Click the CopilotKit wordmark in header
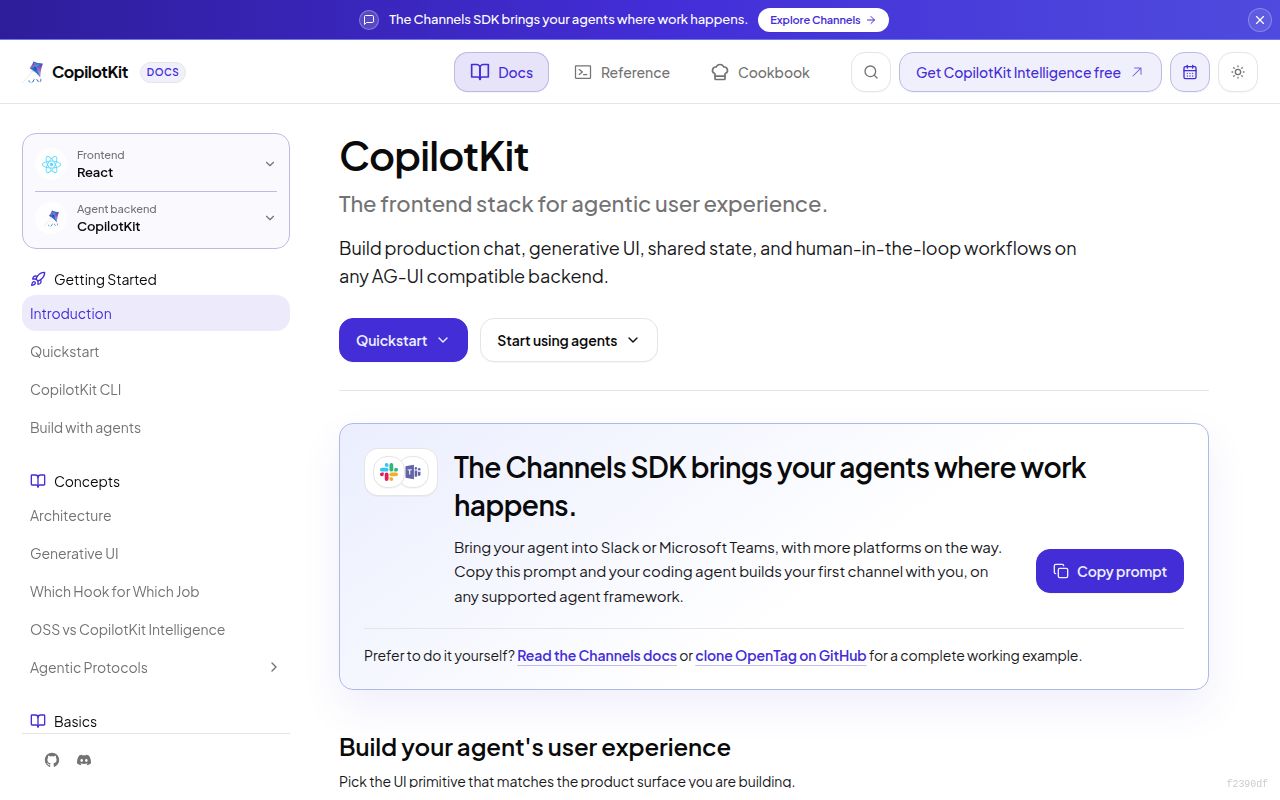1280x800 pixels. (x=90, y=72)
